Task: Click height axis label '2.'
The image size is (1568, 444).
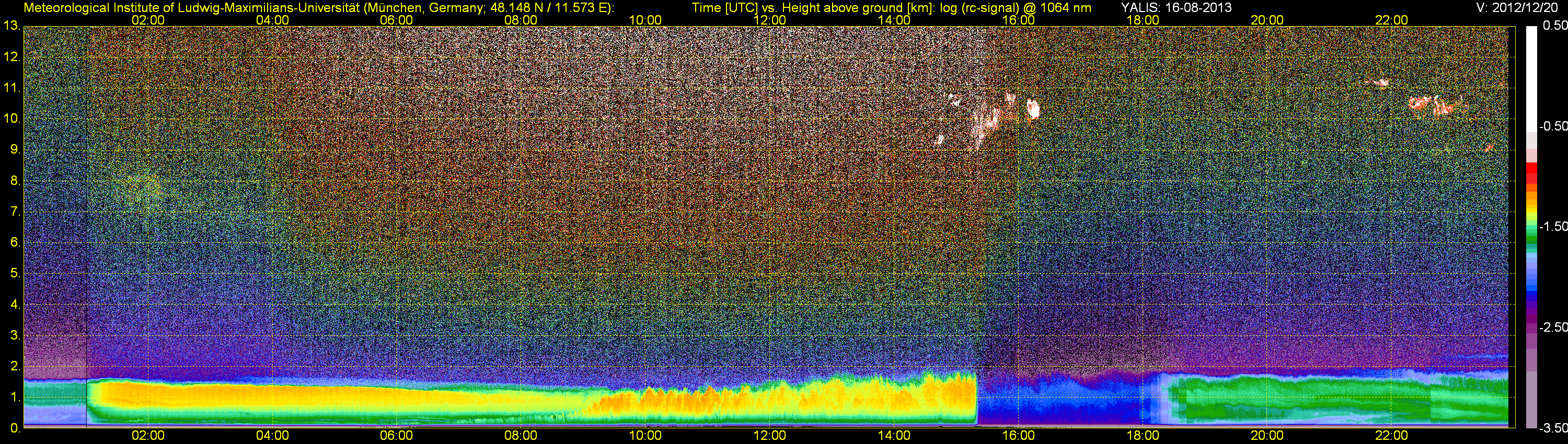Action: pyautogui.click(x=16, y=366)
